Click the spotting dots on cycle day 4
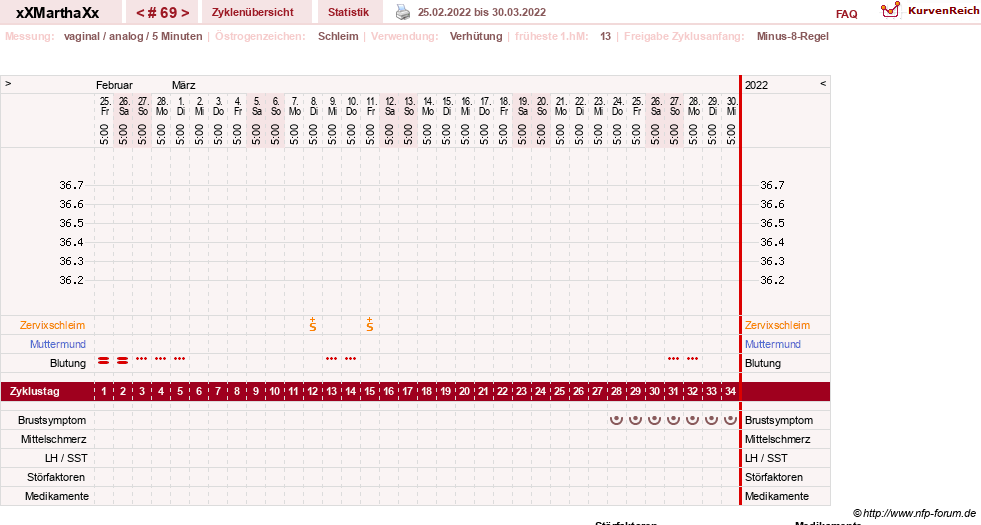This screenshot has height=525, width=981. pos(161,359)
